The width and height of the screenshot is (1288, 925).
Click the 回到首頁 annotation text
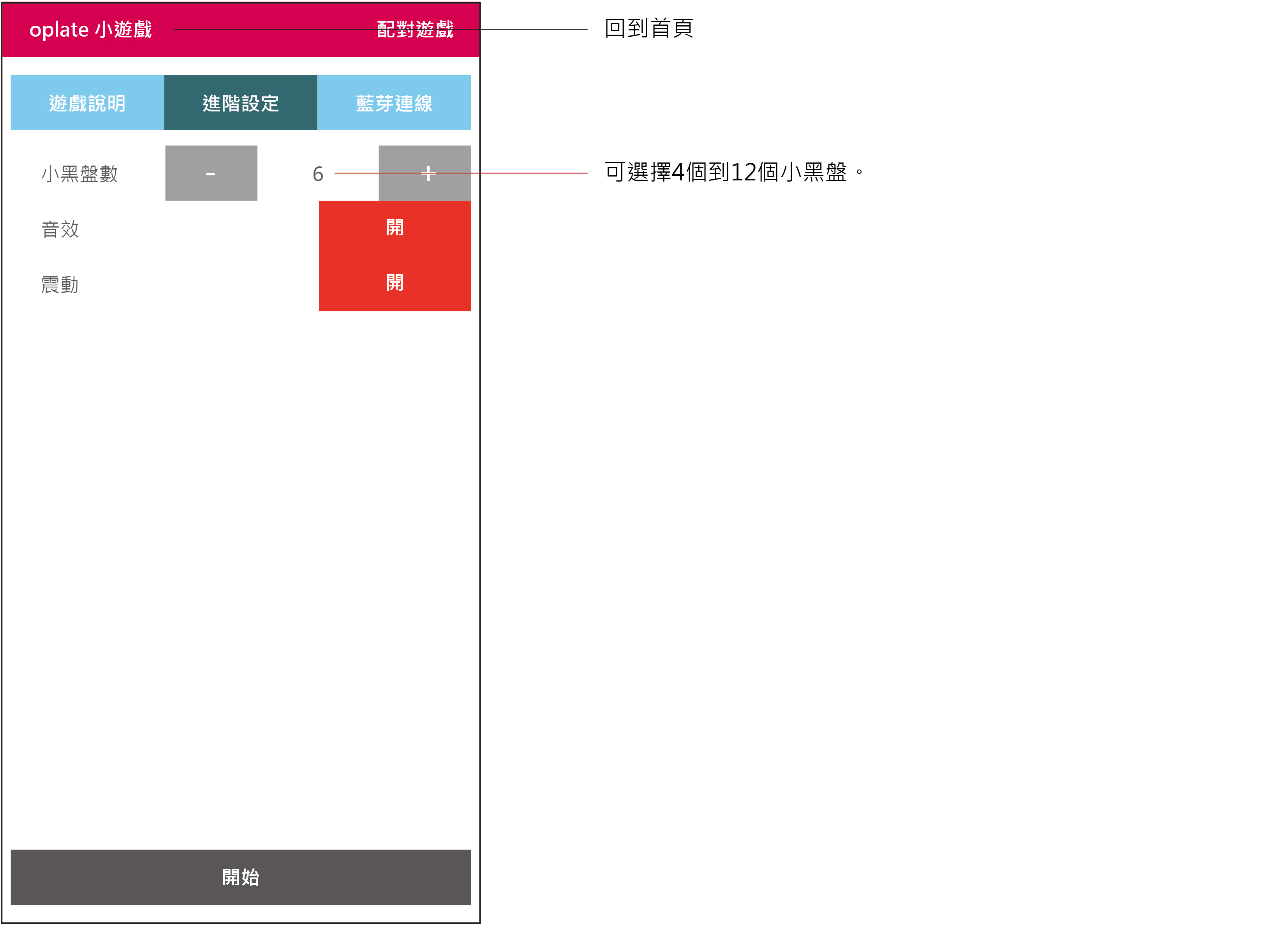coord(648,28)
